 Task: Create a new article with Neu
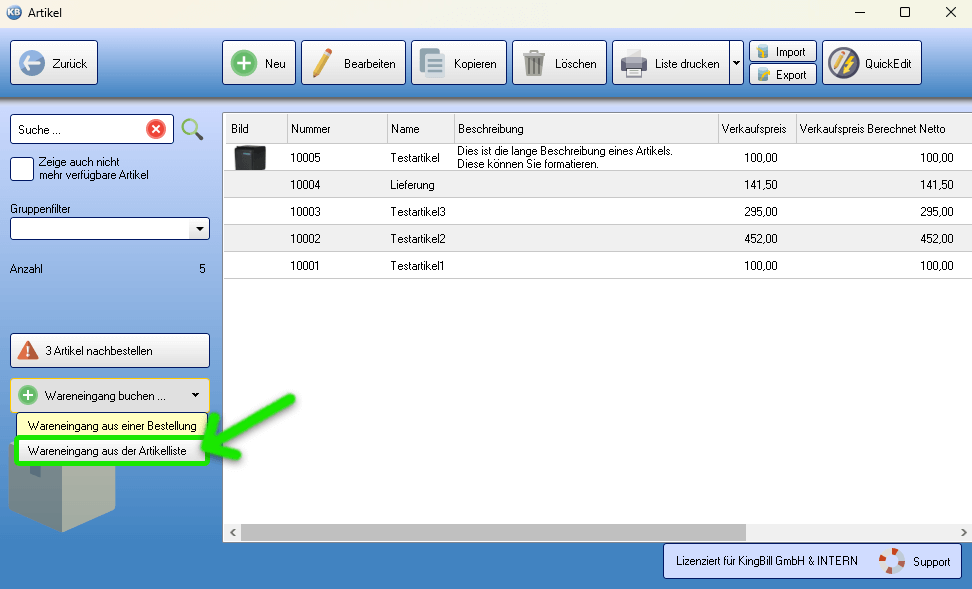(259, 63)
